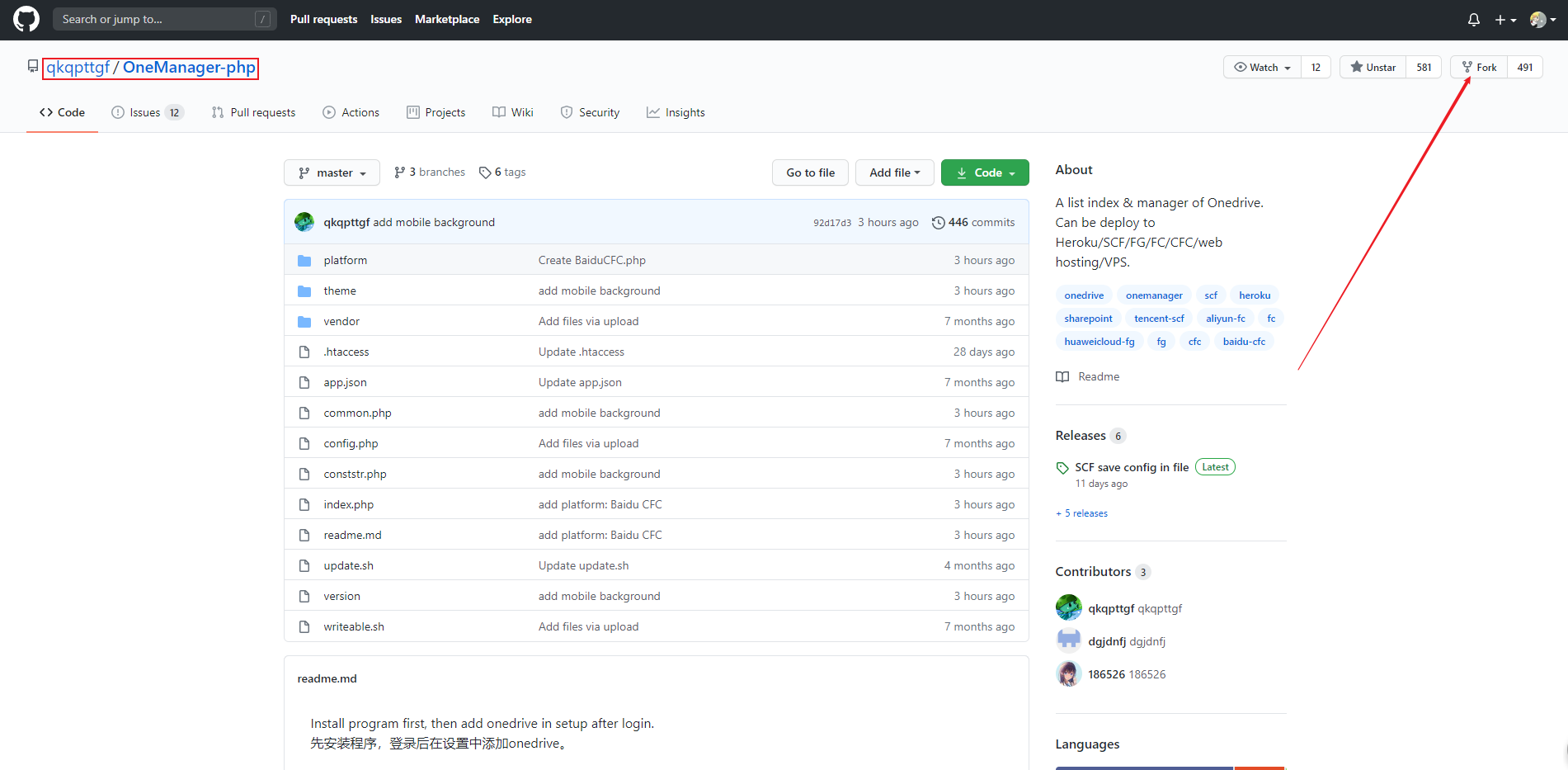Switch to the Insights tab
Viewport: 1568px width, 770px height.
[676, 112]
